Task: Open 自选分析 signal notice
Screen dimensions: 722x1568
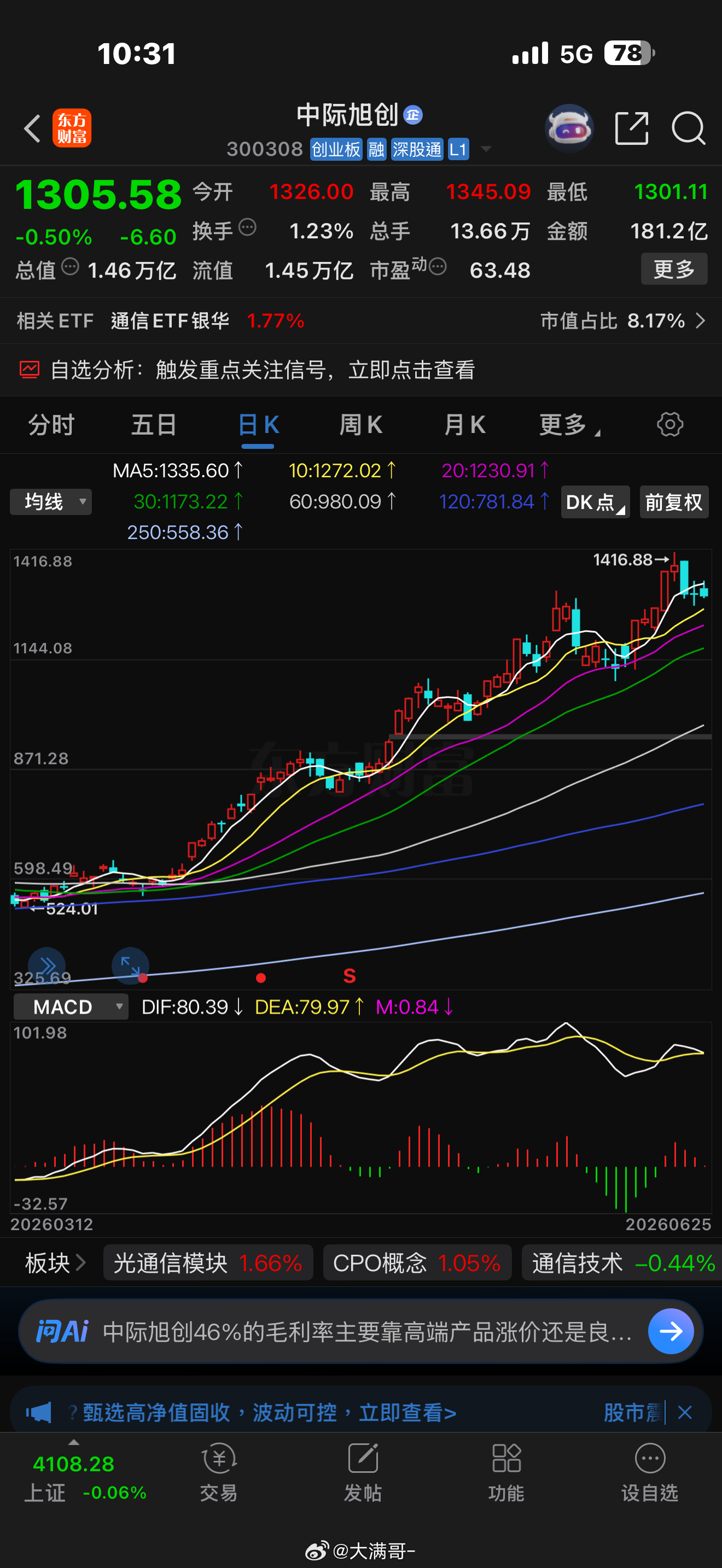Action: (262, 370)
